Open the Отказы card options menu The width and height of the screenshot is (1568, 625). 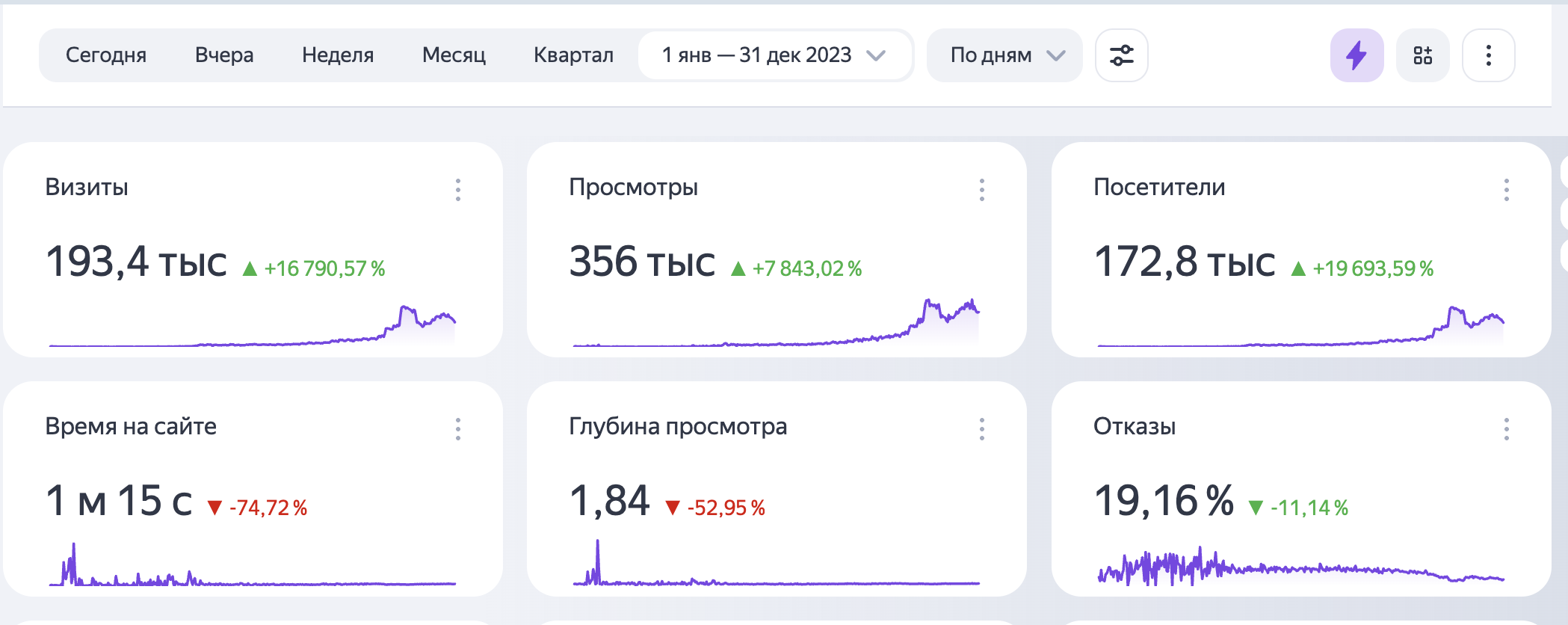point(1506,429)
